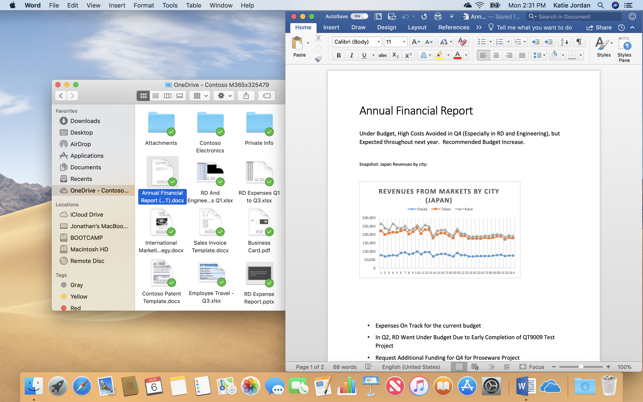
Task: Cut selection with the scissors icon
Action: coord(318,39)
